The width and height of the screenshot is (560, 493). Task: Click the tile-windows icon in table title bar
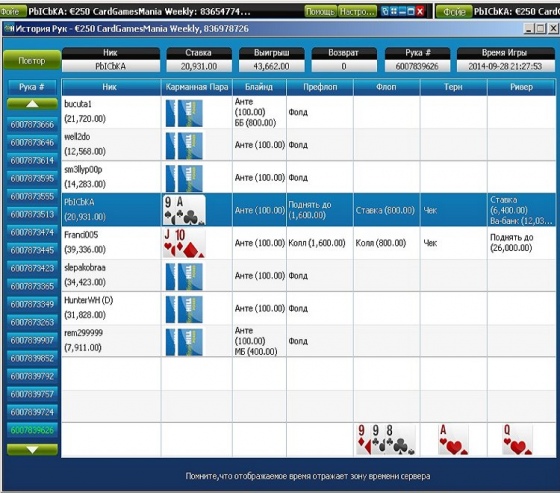[394, 11]
